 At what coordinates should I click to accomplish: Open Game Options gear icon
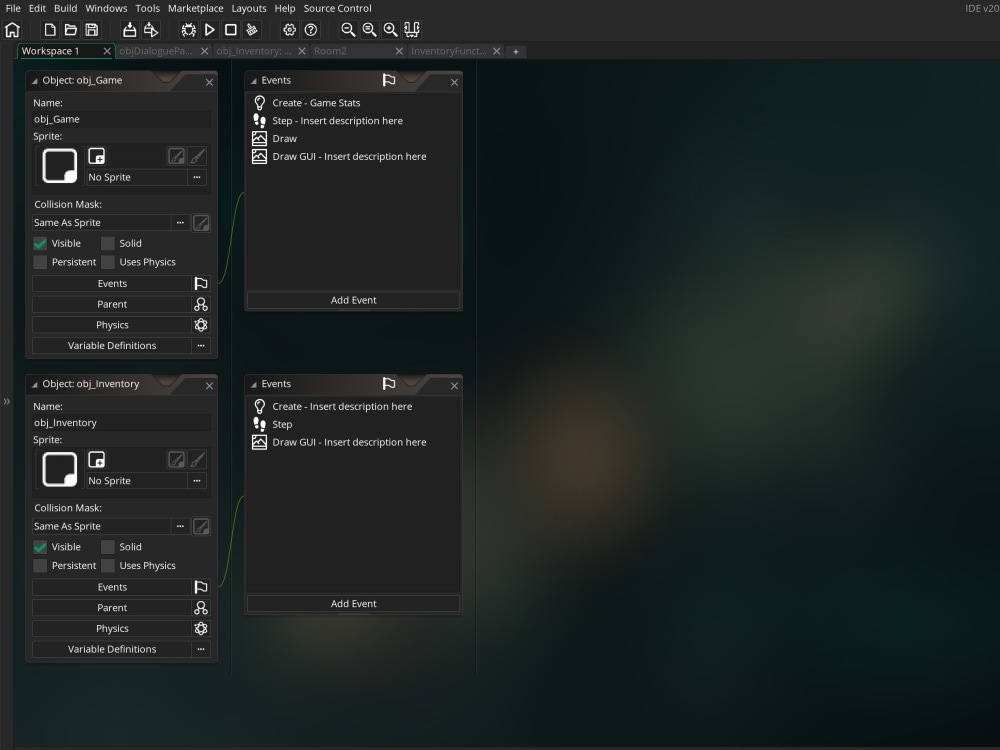click(290, 29)
